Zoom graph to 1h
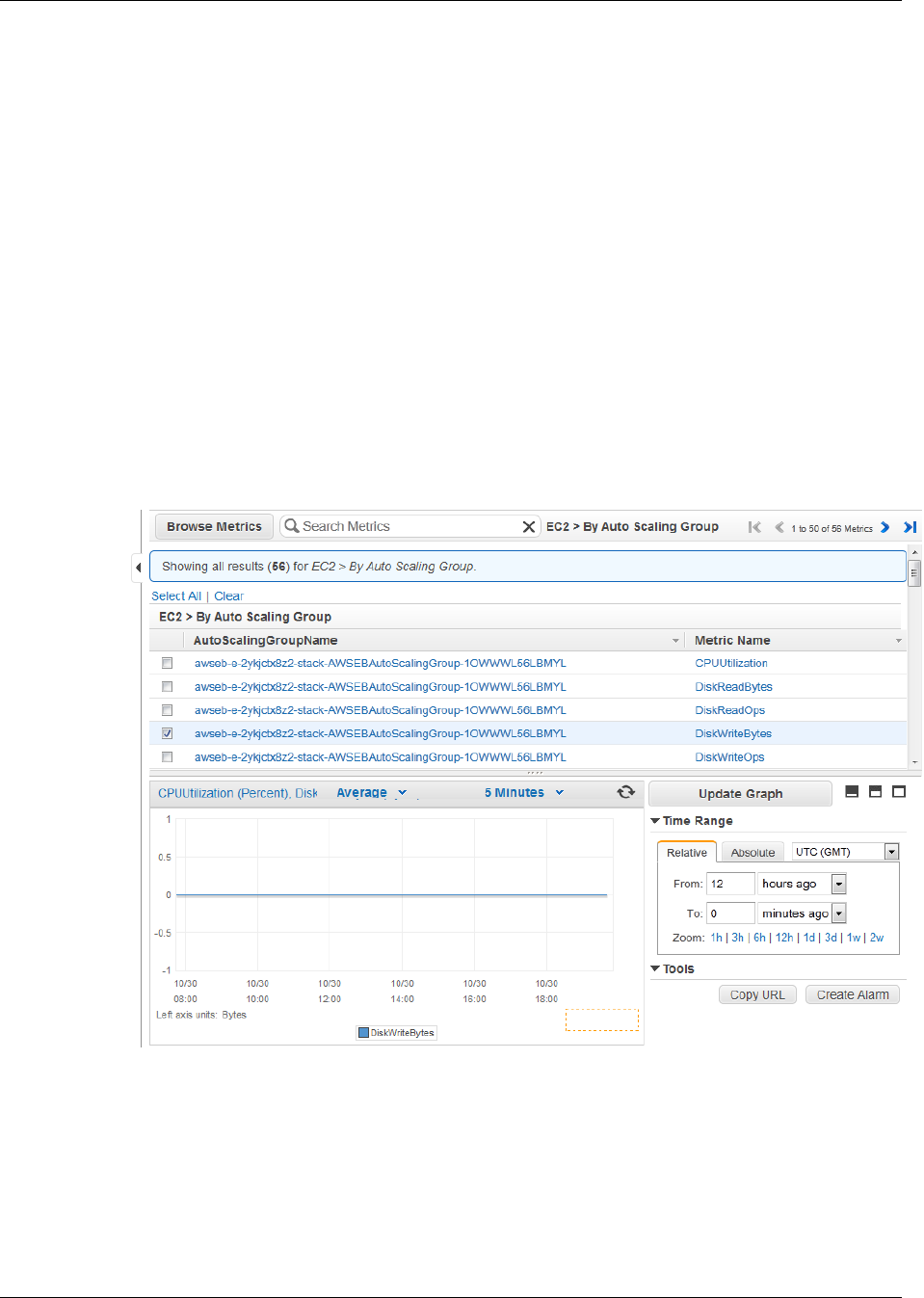This screenshot has width=924, height=1298. pos(716,938)
